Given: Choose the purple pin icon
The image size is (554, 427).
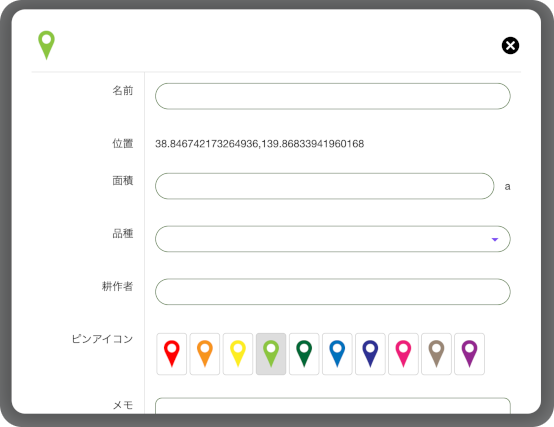Looking at the screenshot, I should [470, 354].
